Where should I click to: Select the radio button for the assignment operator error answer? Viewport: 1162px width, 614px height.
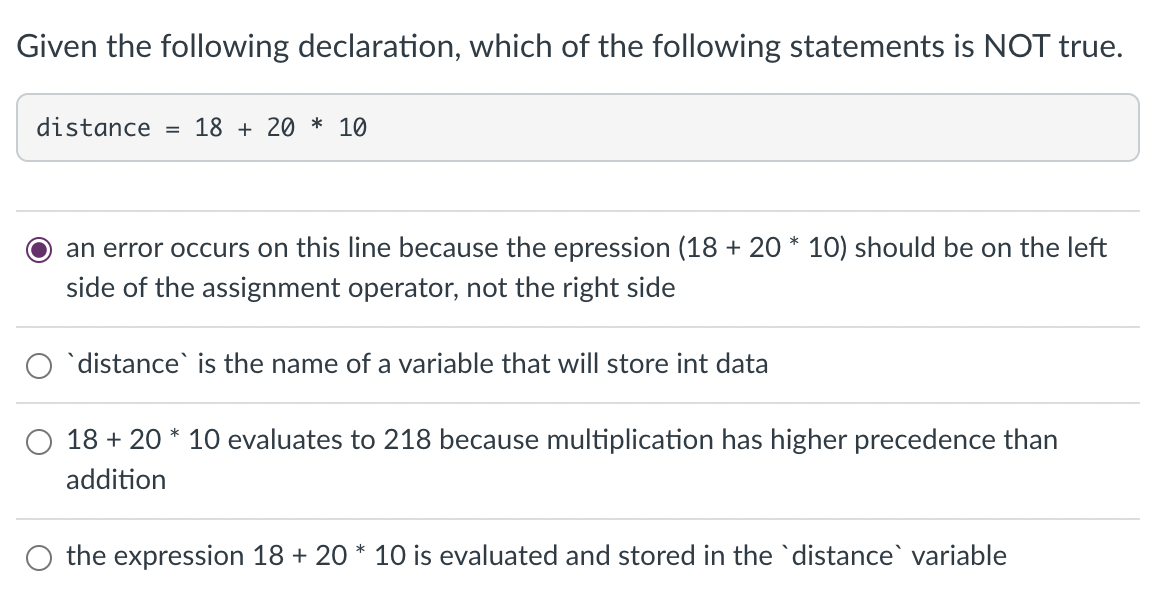(x=39, y=249)
